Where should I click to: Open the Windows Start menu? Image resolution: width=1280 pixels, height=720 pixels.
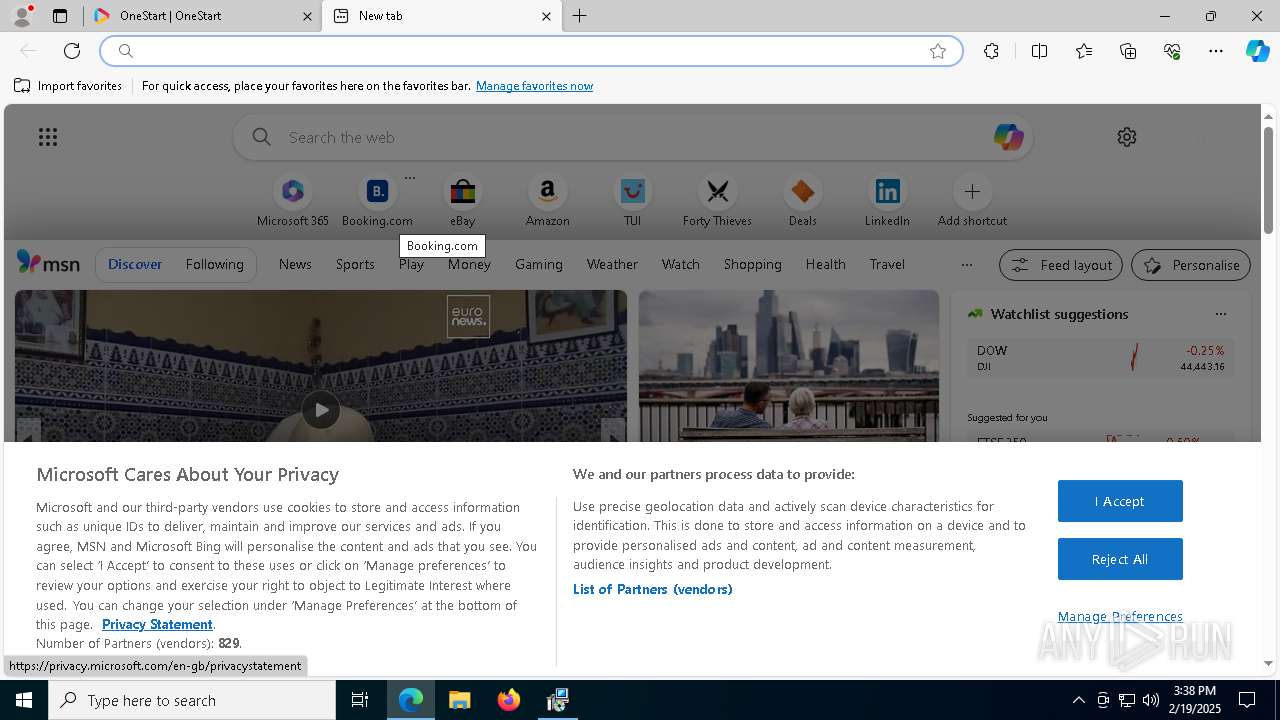24,700
